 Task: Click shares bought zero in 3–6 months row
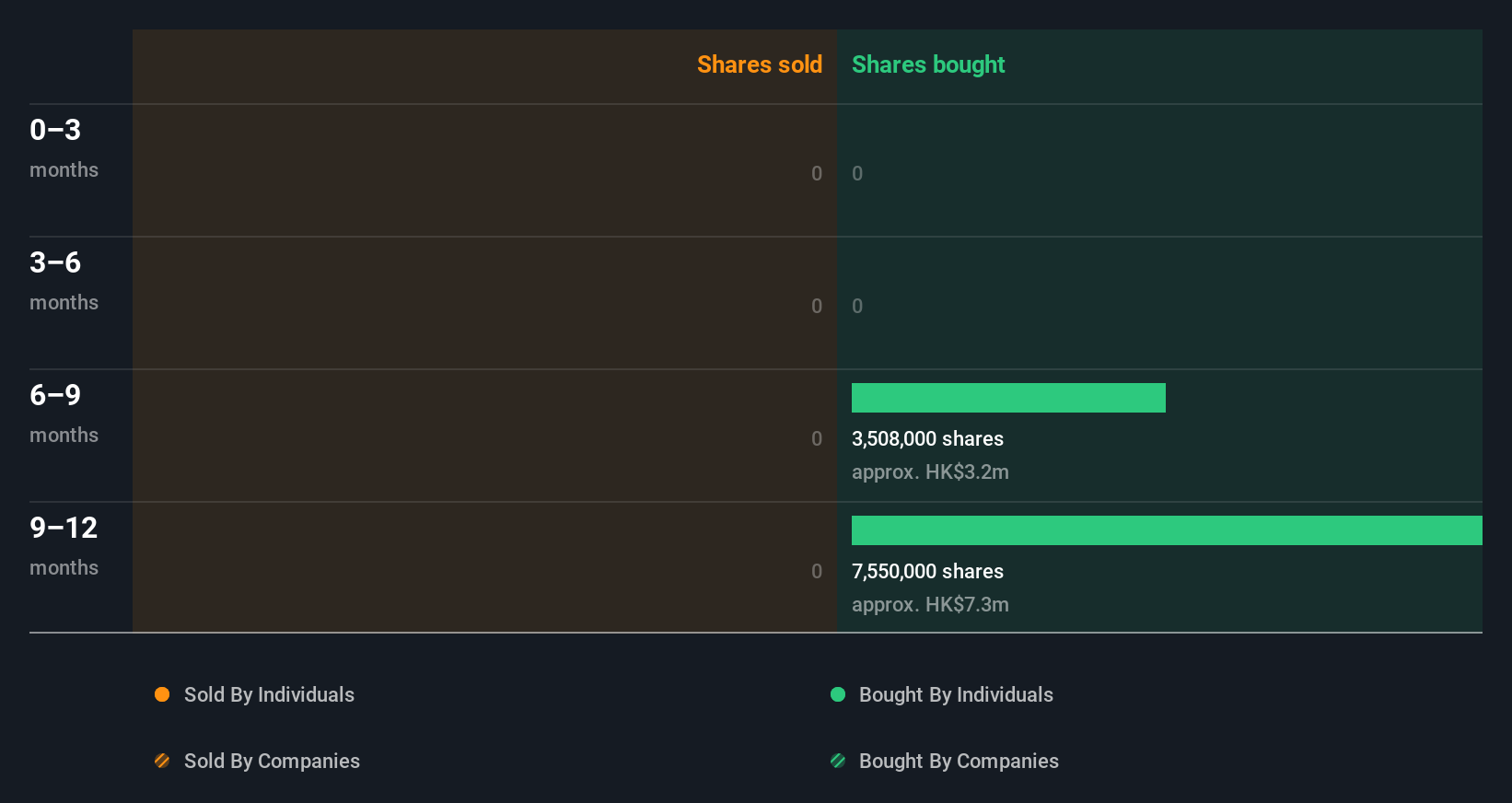pos(857,306)
